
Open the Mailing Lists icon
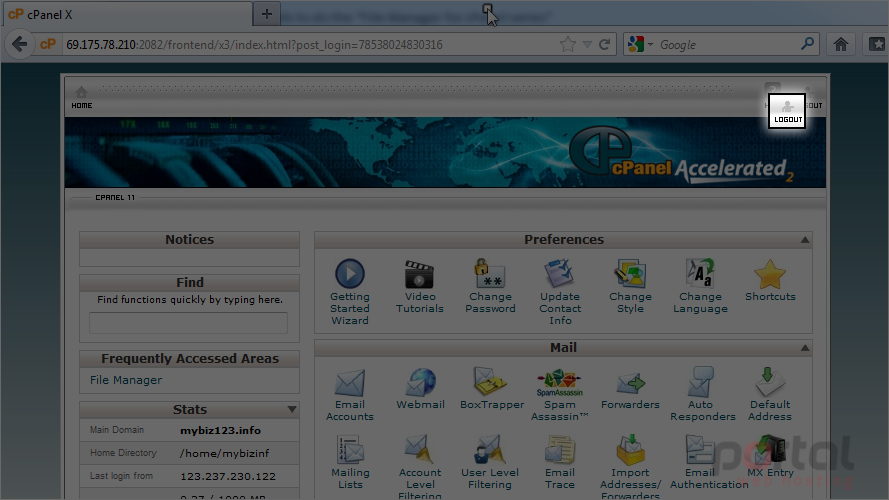[350, 450]
